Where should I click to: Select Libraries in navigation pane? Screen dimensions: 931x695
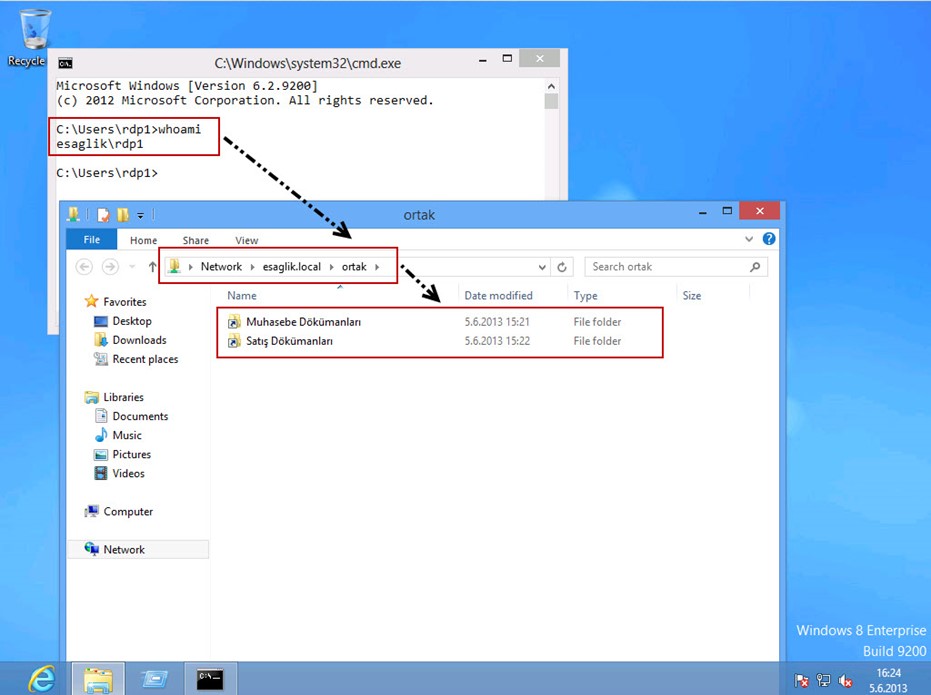(124, 397)
